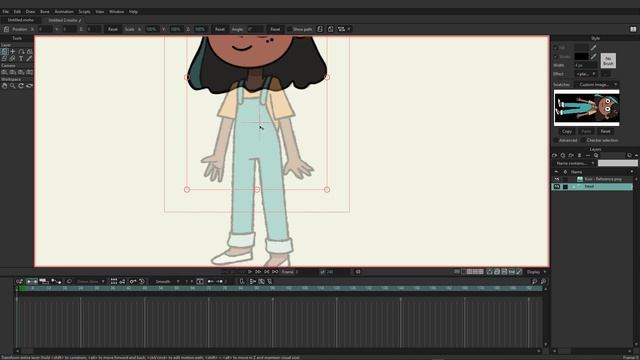
Task: Toggle the Fill checkbox in Style panel
Action: pos(556,48)
